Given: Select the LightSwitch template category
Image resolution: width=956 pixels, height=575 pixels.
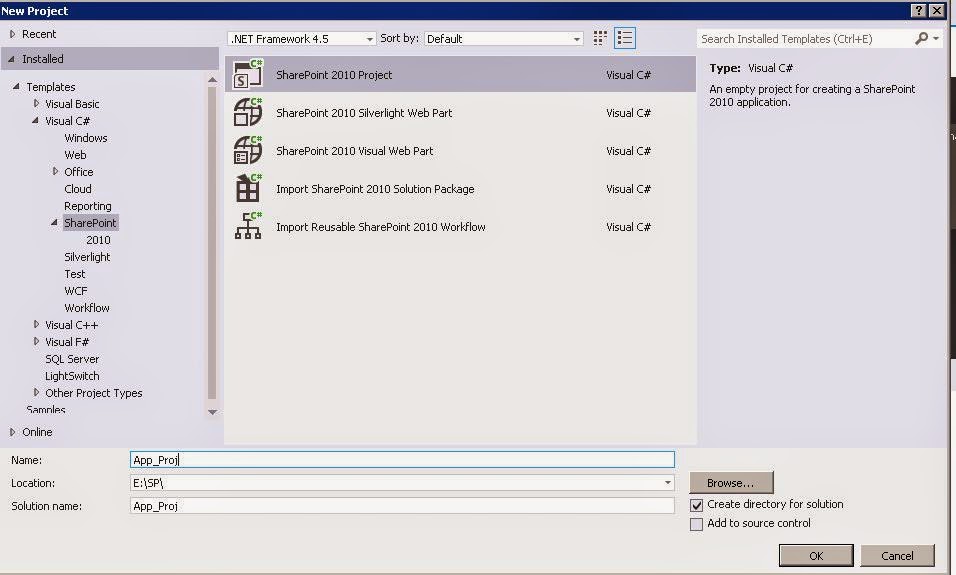Looking at the screenshot, I should click(72, 376).
